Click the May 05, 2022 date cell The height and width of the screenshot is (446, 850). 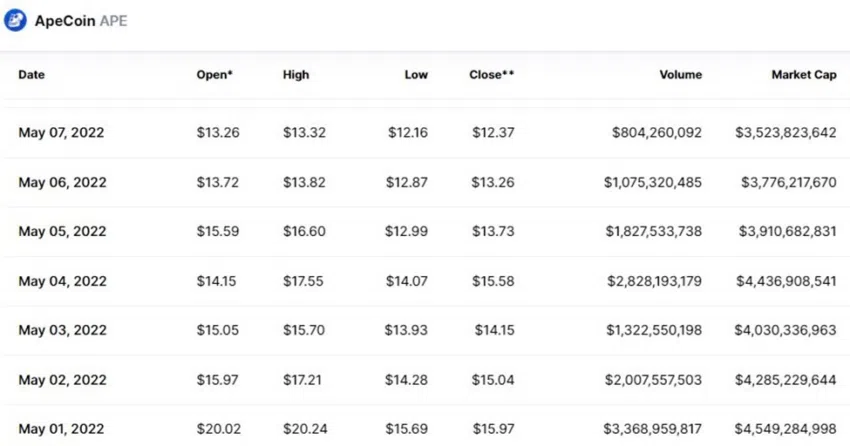point(62,231)
